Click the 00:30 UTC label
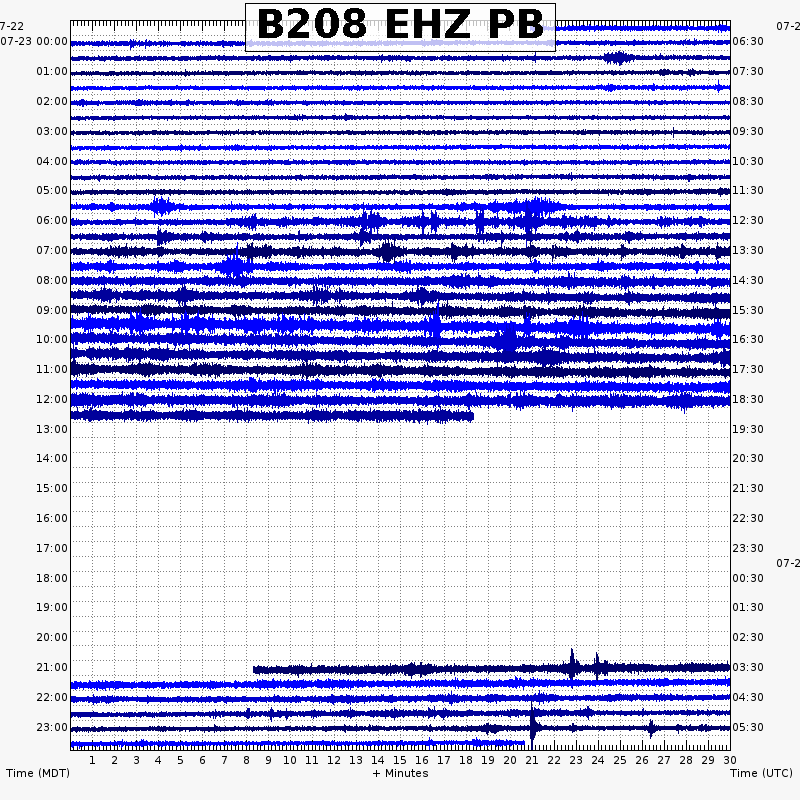Viewport: 800px width, 800px height. 748,579
